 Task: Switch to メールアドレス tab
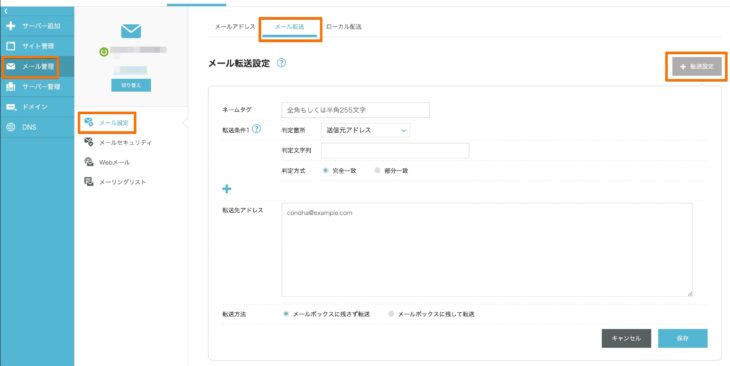(x=235, y=27)
